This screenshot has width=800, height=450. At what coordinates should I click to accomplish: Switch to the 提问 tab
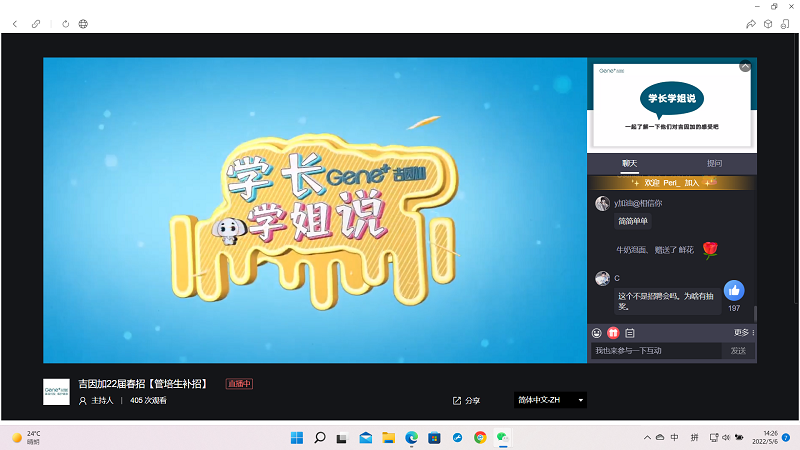(714, 163)
